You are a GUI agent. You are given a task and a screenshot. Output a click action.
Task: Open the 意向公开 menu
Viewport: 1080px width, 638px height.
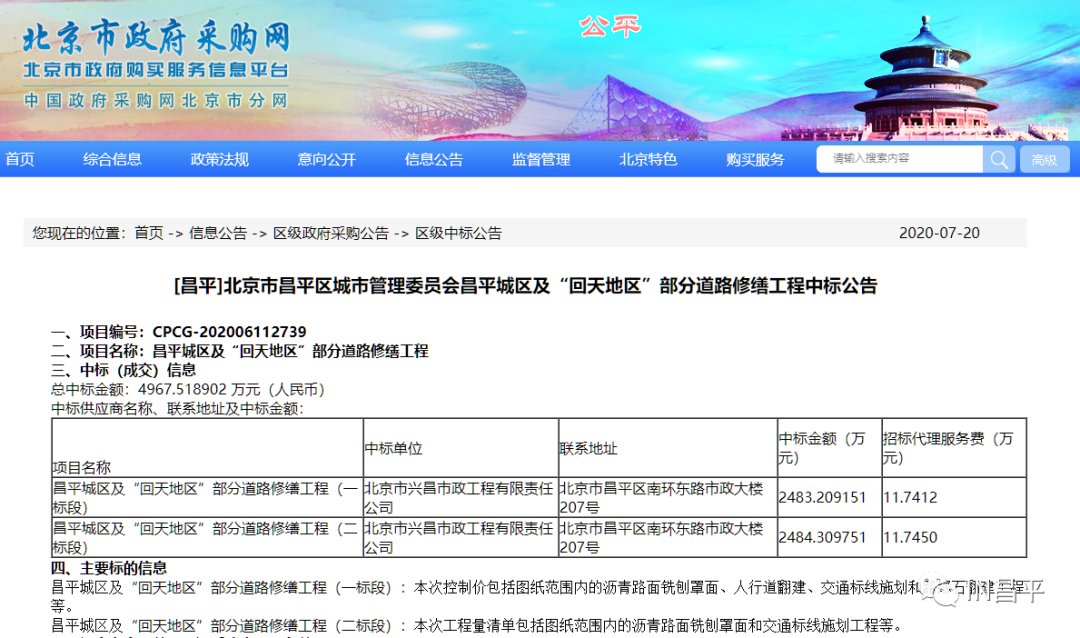(326, 159)
